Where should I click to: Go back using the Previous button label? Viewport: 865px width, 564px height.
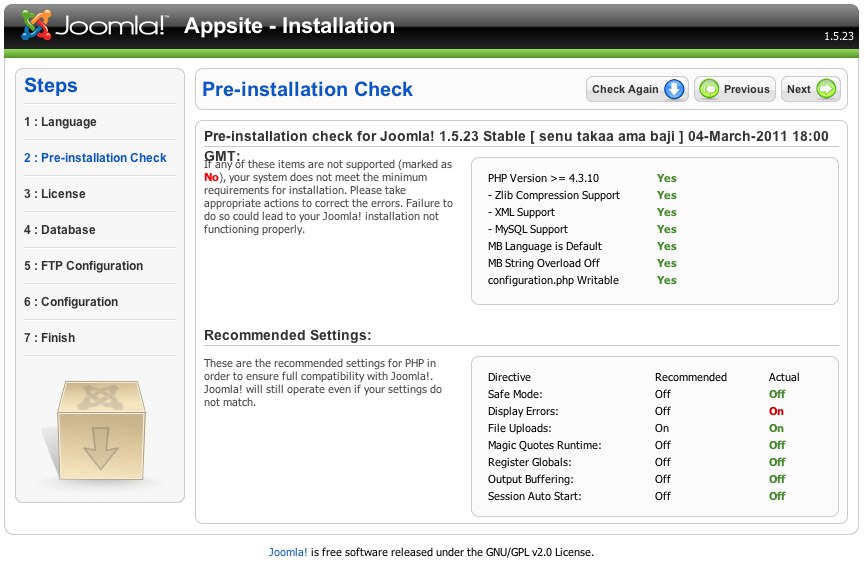pyautogui.click(x=746, y=89)
